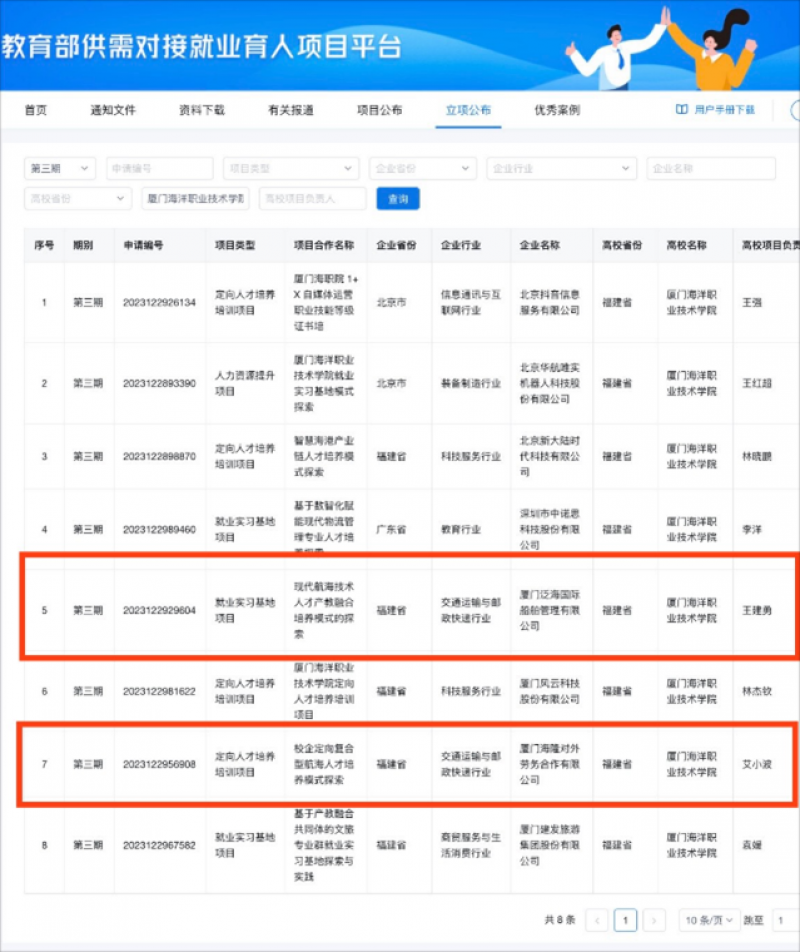Screen dimensions: 800x952
Task: Switch to the 首页 tab
Action: pyautogui.click(x=36, y=110)
